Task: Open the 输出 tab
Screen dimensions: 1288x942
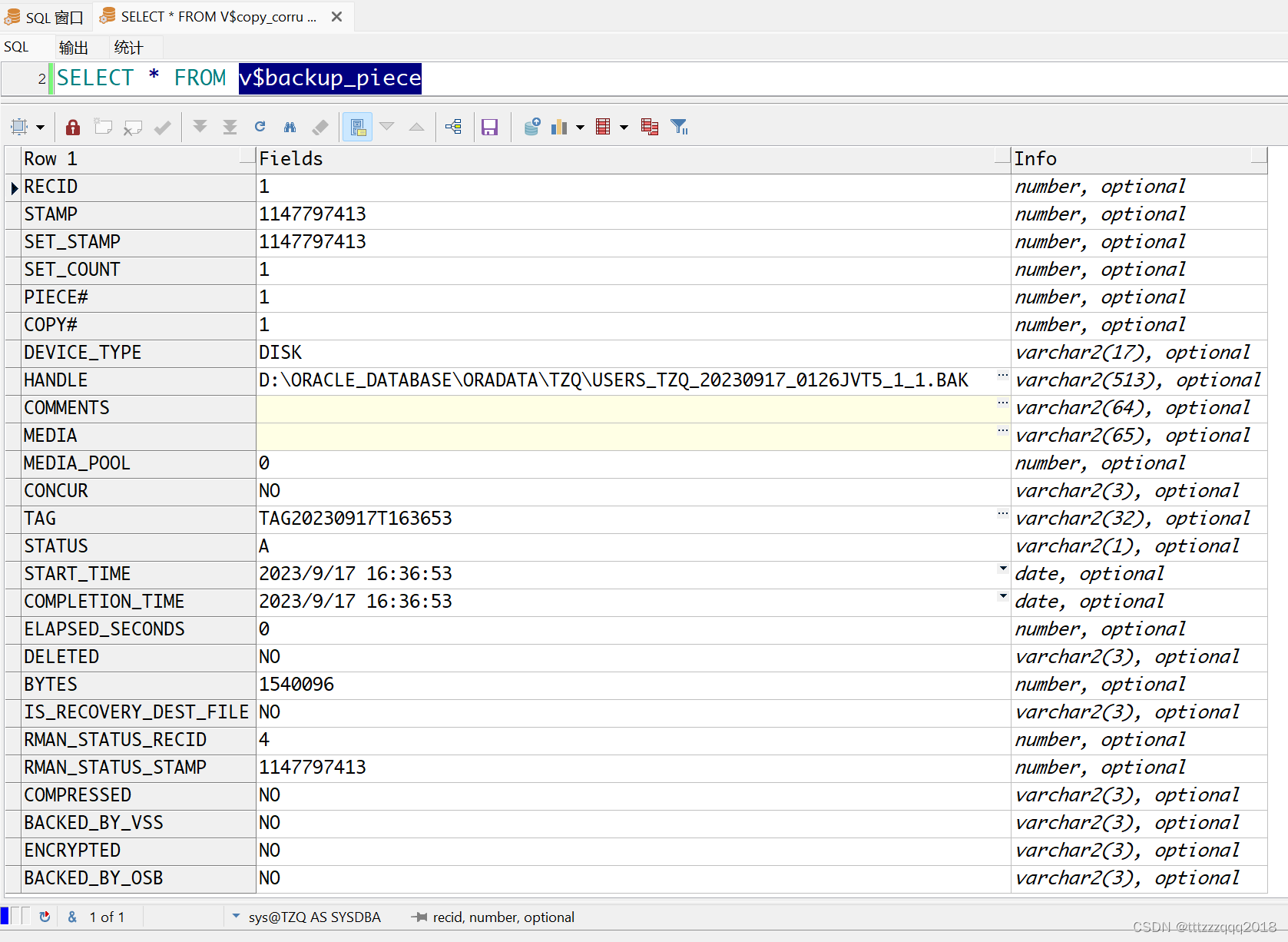Action: tap(73, 48)
